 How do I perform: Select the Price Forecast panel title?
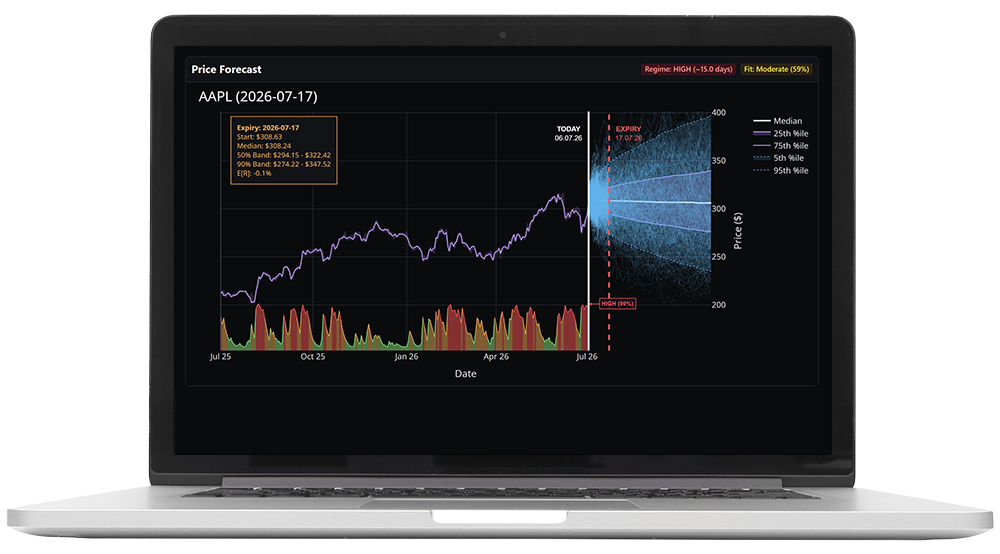(x=226, y=69)
